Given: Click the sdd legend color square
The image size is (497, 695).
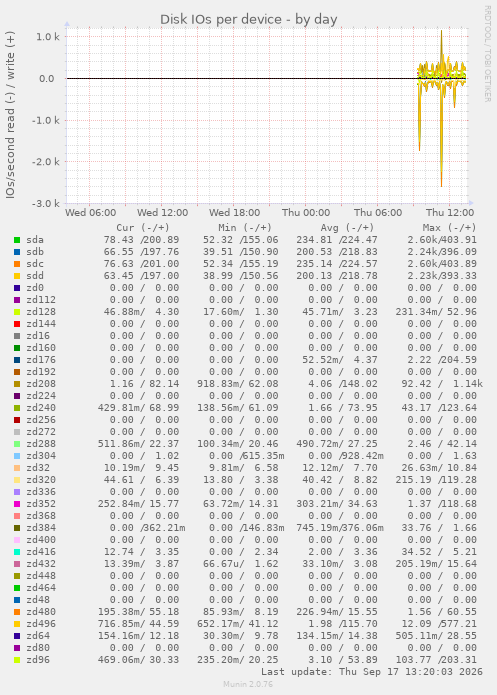Looking at the screenshot, I should coord(17,276).
